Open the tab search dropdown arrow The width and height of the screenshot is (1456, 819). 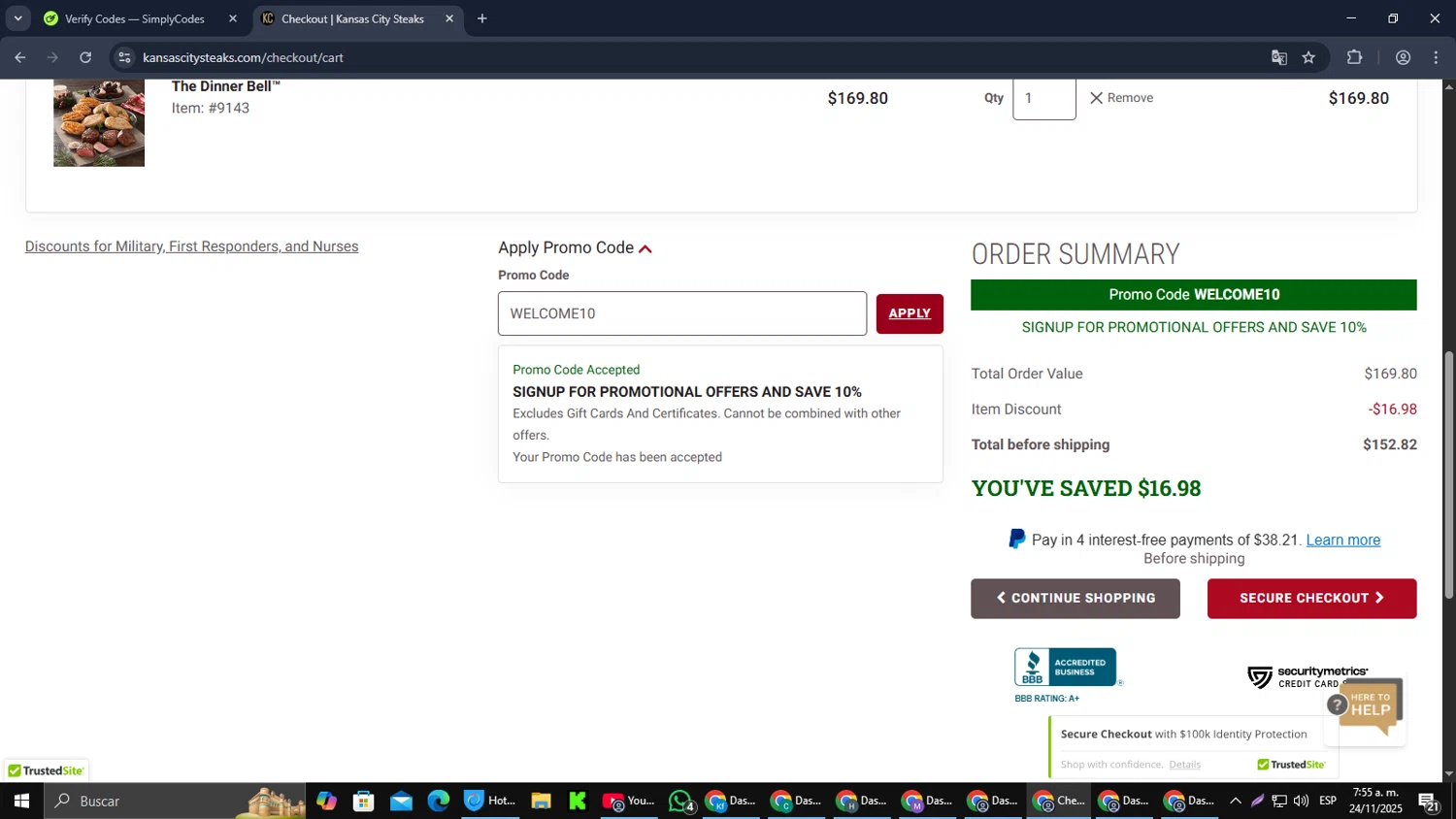[x=17, y=18]
